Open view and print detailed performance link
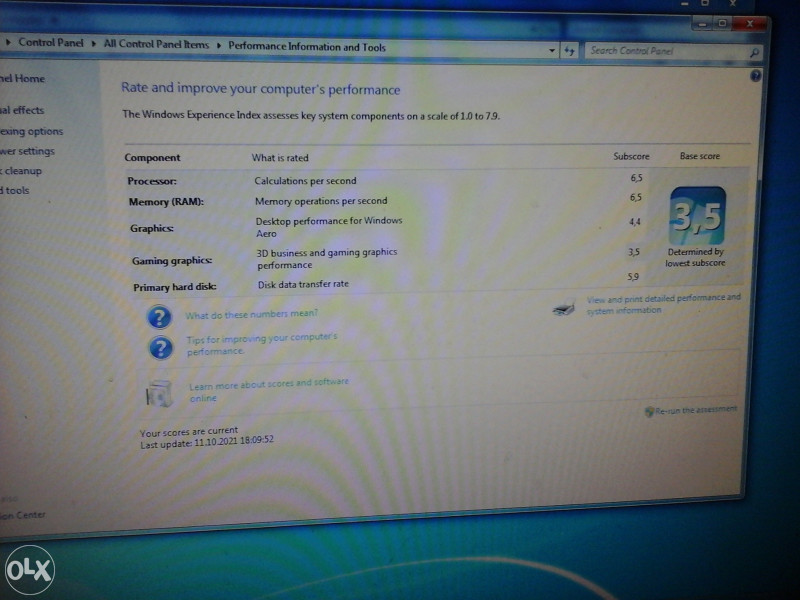This screenshot has width=800, height=600. (664, 304)
